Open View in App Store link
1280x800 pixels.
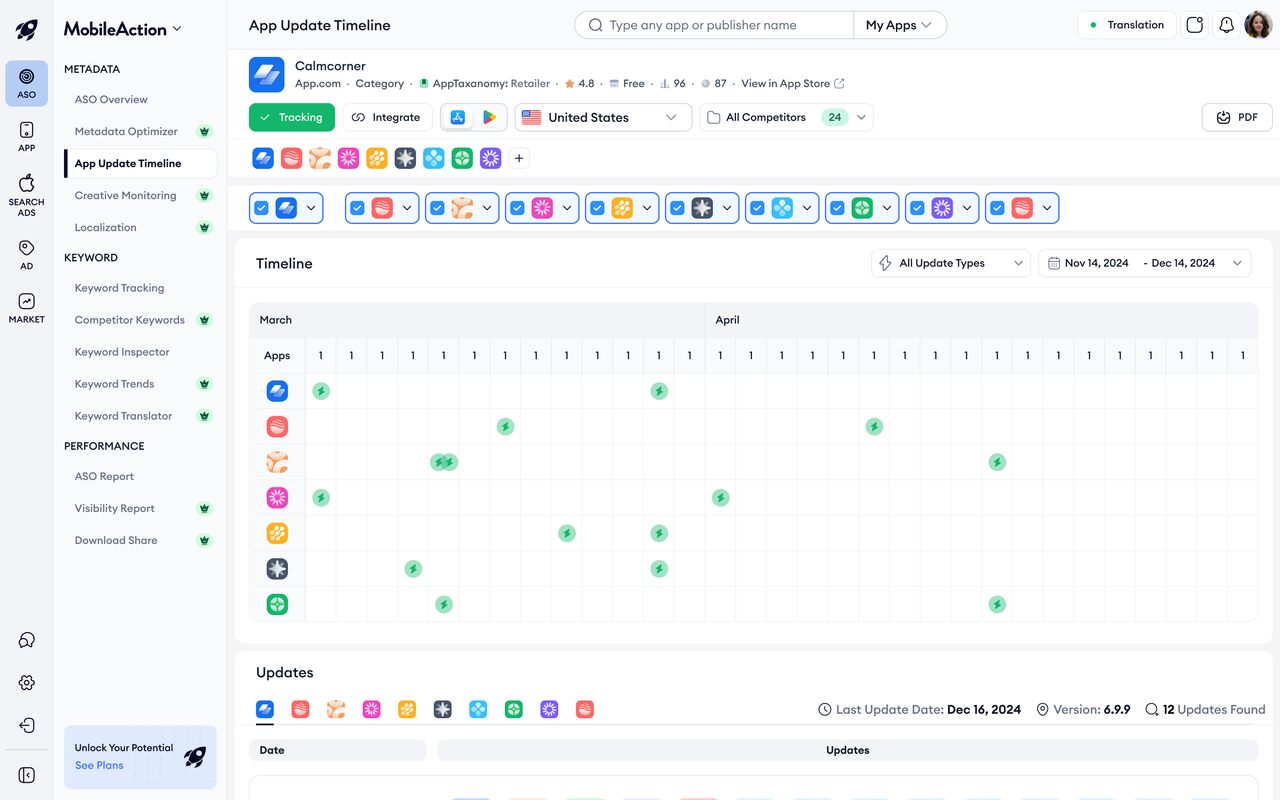pos(793,84)
